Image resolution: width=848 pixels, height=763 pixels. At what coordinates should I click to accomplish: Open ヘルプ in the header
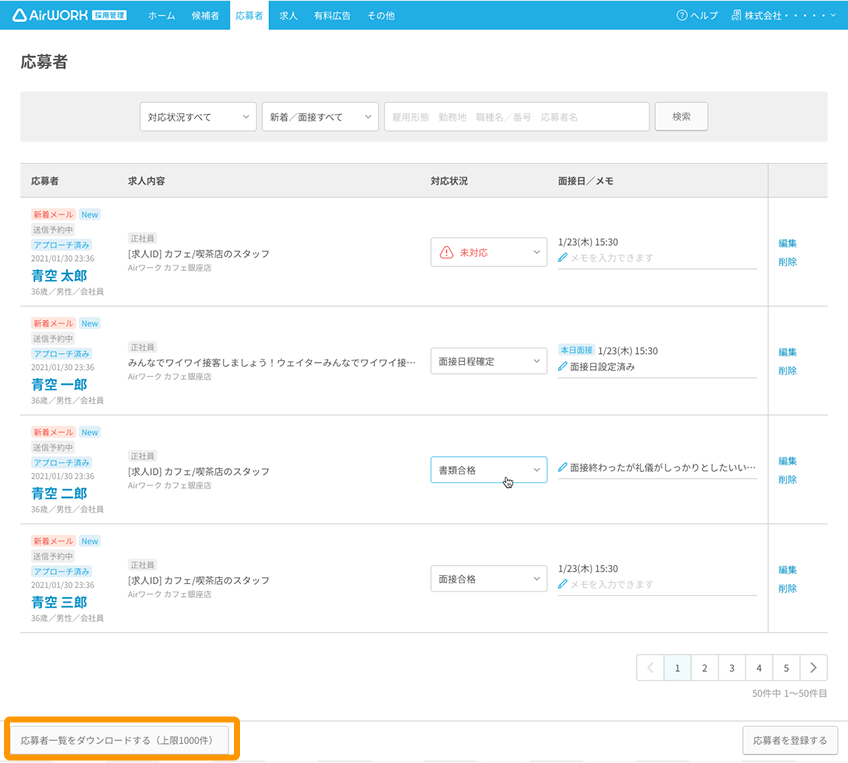tap(697, 16)
